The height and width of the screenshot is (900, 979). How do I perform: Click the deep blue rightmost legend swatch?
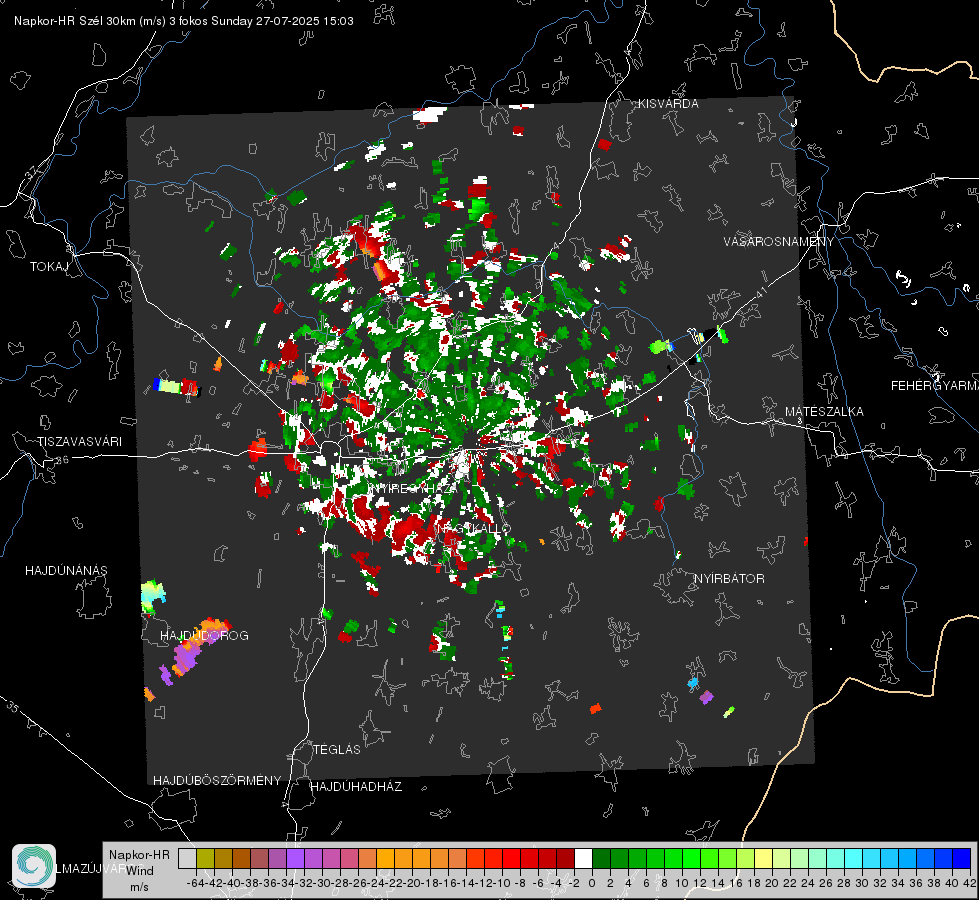[x=962, y=858]
